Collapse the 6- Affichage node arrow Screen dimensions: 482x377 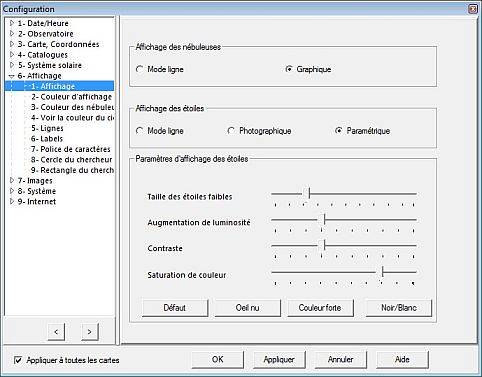tap(12, 76)
